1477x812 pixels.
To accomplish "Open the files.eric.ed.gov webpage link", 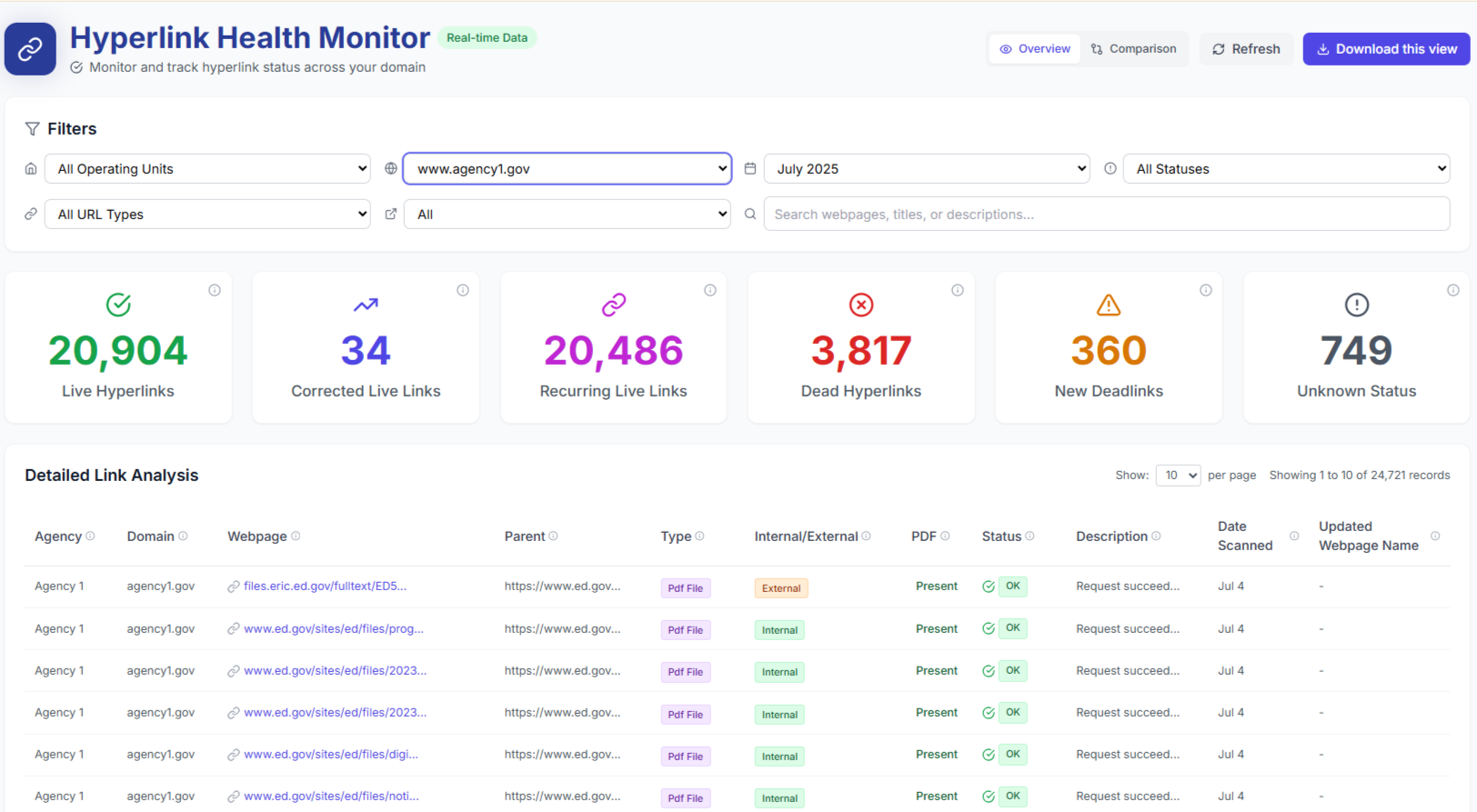I will (325, 586).
